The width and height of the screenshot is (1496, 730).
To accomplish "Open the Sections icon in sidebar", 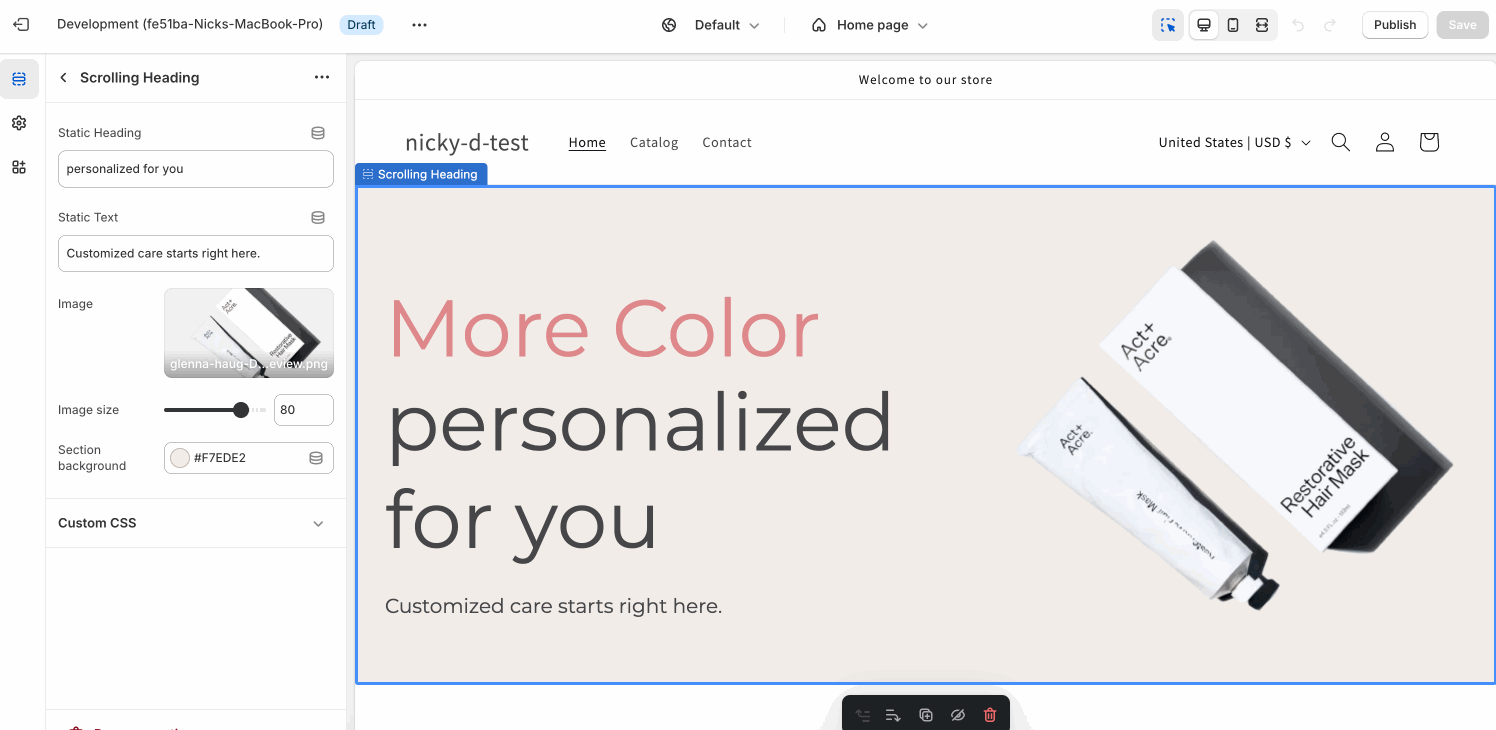I will click(x=19, y=79).
